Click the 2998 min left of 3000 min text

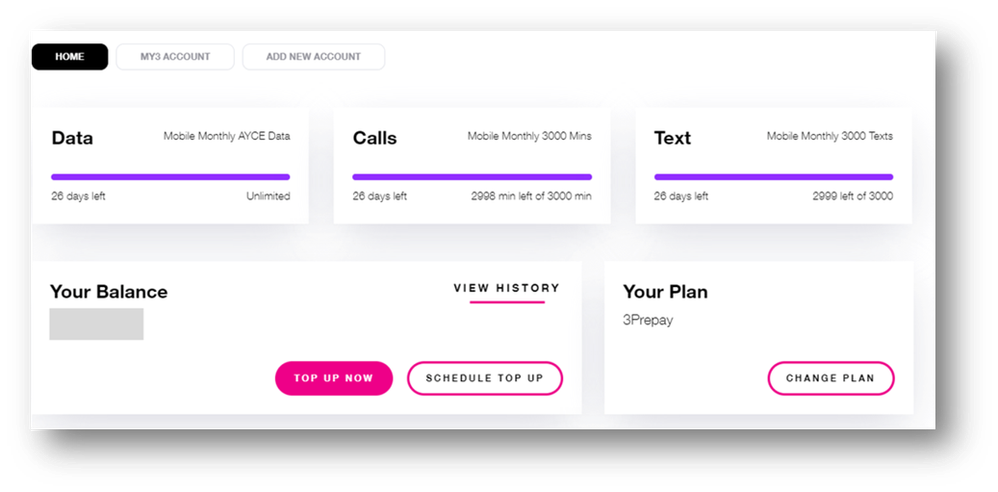point(531,196)
